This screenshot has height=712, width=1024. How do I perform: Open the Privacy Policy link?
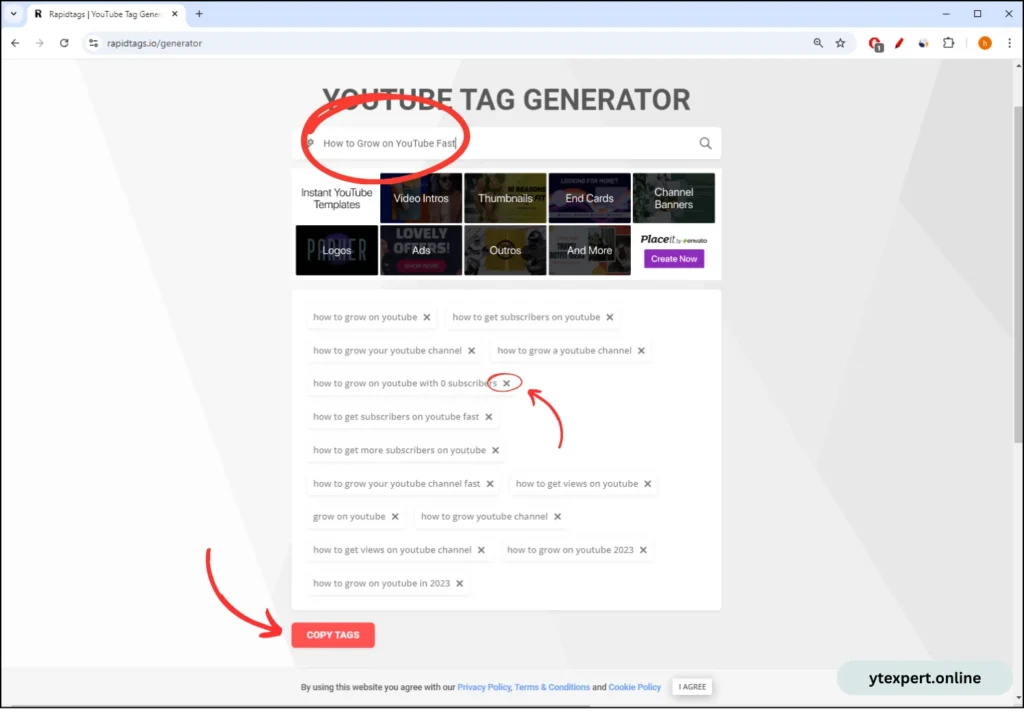[x=483, y=687]
